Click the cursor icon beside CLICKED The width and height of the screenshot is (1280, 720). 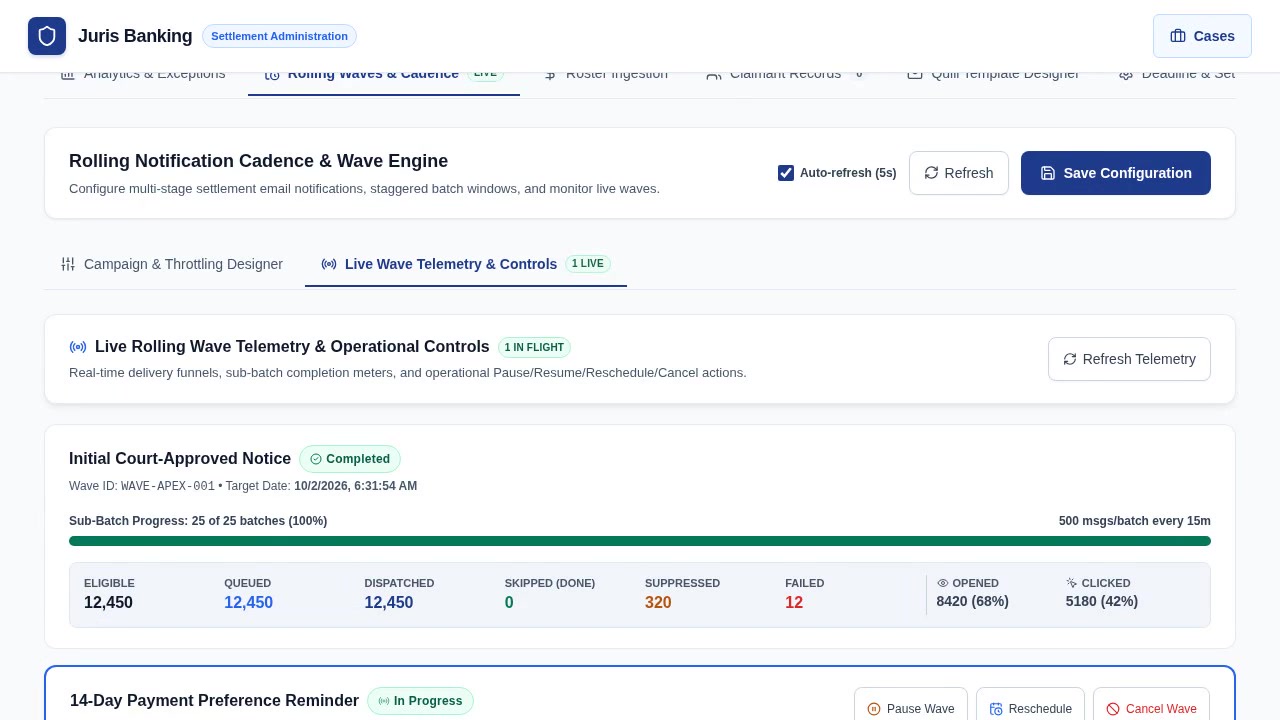(x=1072, y=583)
